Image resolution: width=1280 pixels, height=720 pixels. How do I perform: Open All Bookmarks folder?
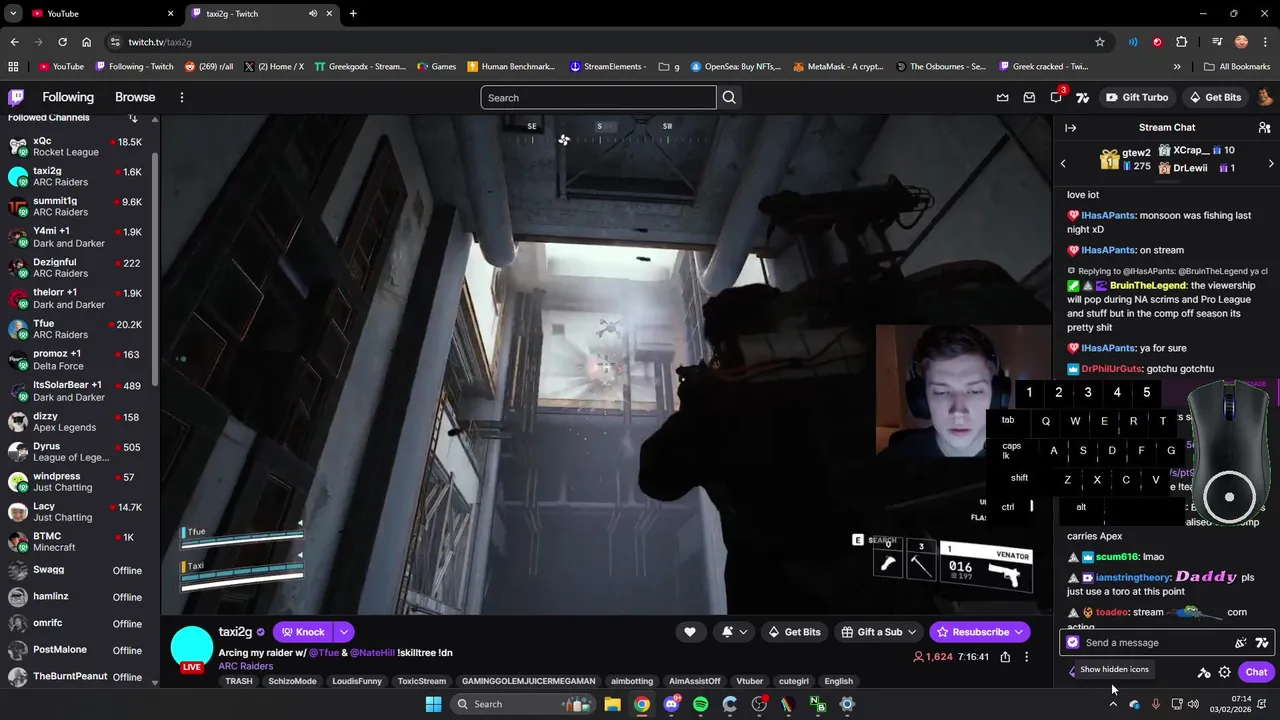pos(1237,66)
